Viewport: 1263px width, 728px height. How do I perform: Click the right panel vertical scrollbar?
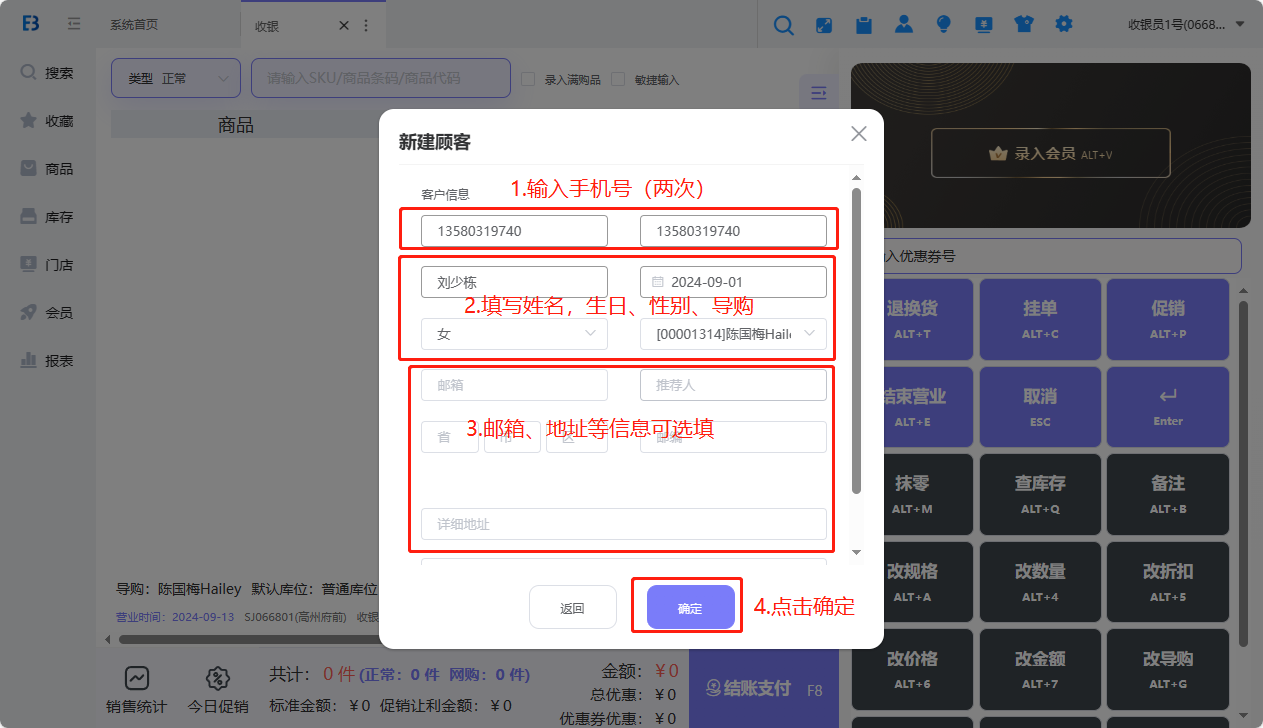[x=1244, y=472]
